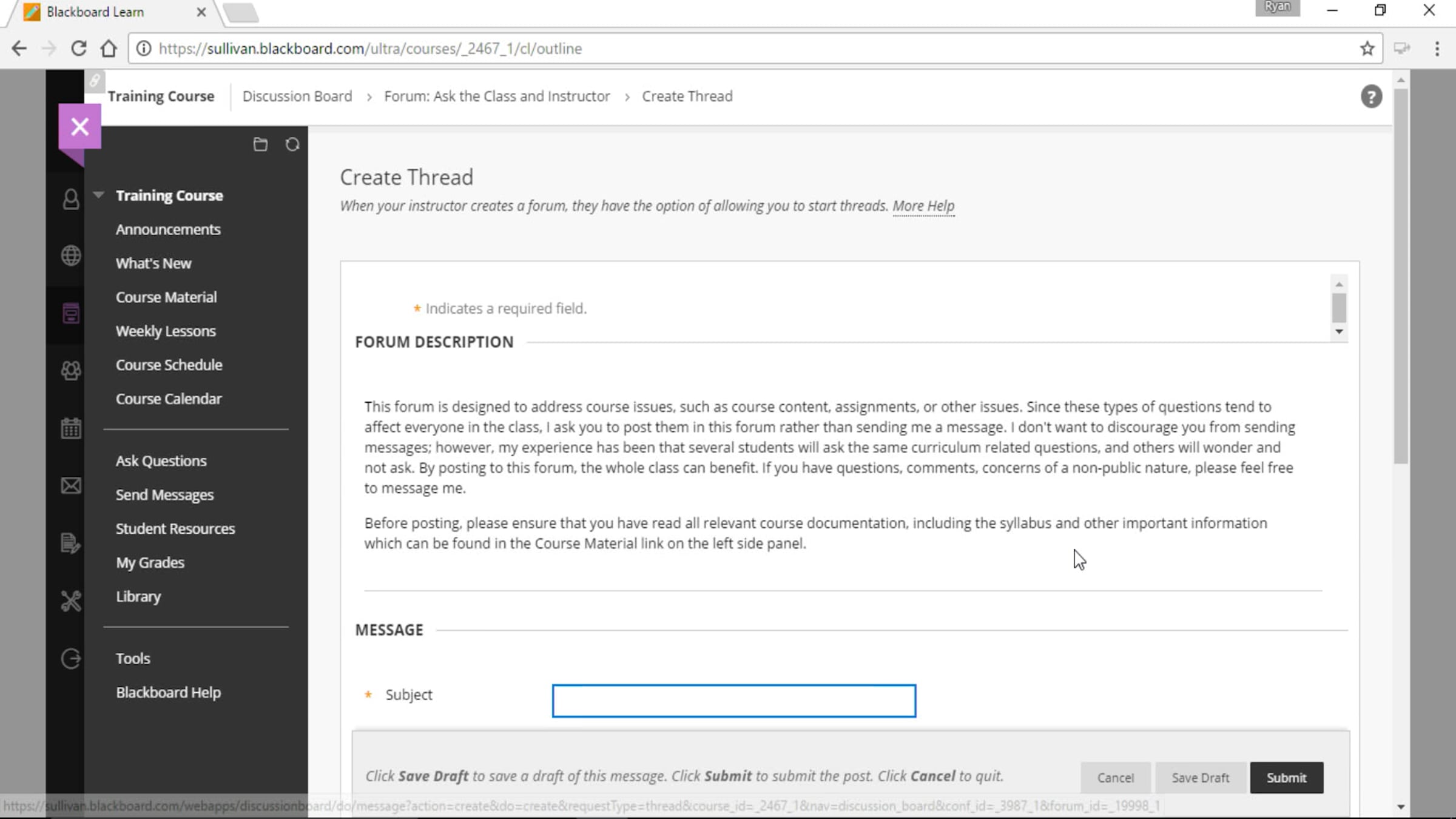1456x819 pixels.
Task: Click the browser forward arrow
Action: 49,49
